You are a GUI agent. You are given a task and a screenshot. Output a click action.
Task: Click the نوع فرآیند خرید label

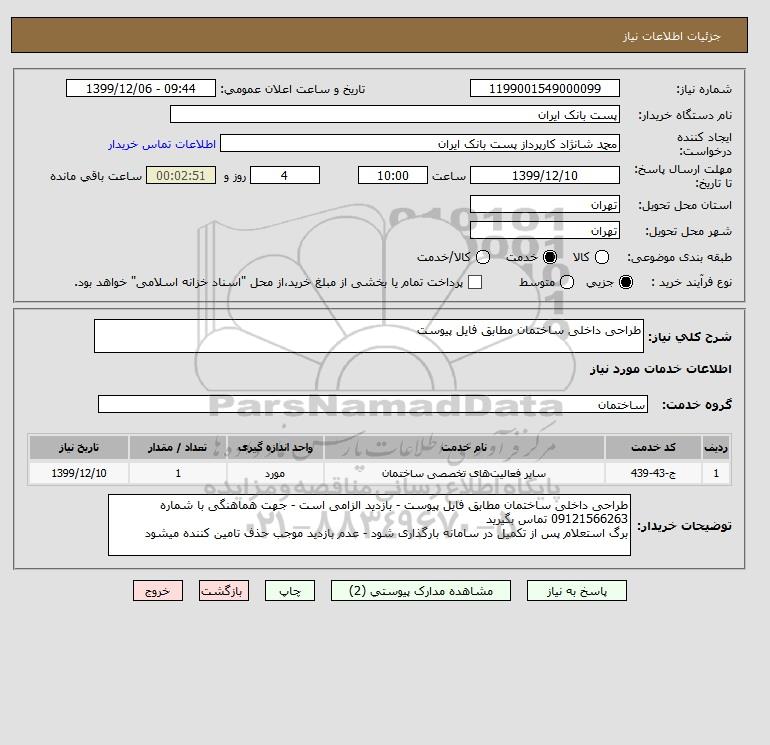(691, 282)
